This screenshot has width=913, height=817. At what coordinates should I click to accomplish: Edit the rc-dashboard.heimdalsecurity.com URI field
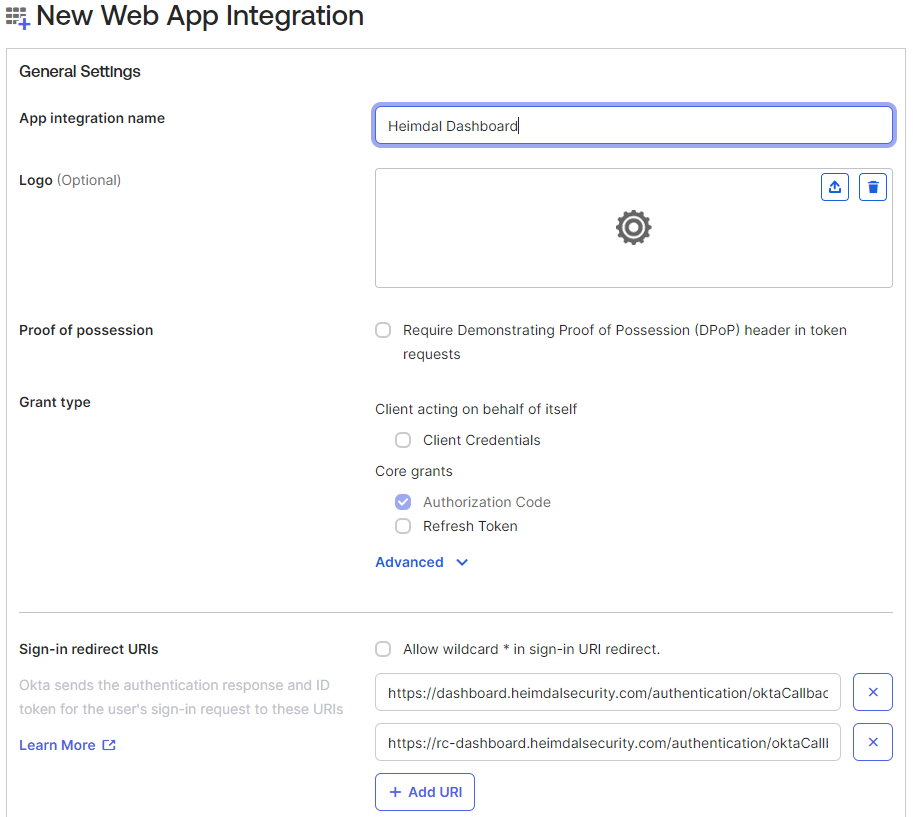(607, 742)
